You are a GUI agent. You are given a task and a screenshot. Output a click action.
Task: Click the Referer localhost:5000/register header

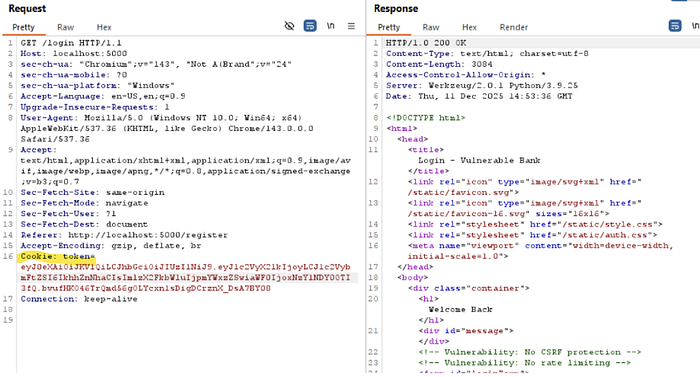pos(124,235)
